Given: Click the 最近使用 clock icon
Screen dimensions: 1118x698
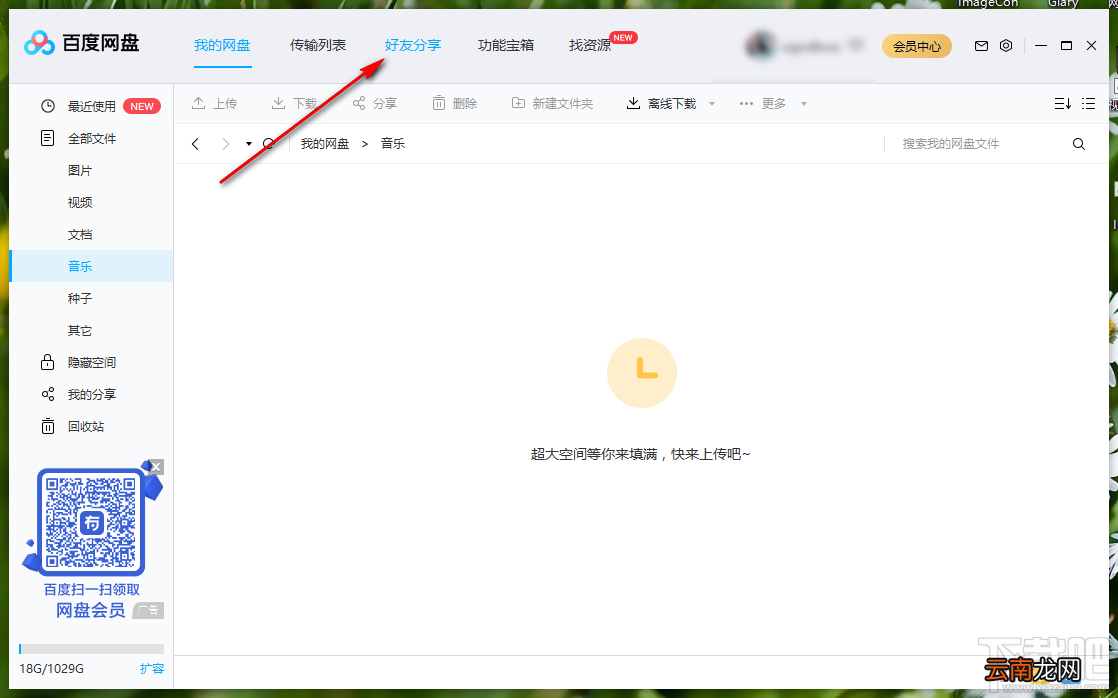Looking at the screenshot, I should tap(48, 106).
